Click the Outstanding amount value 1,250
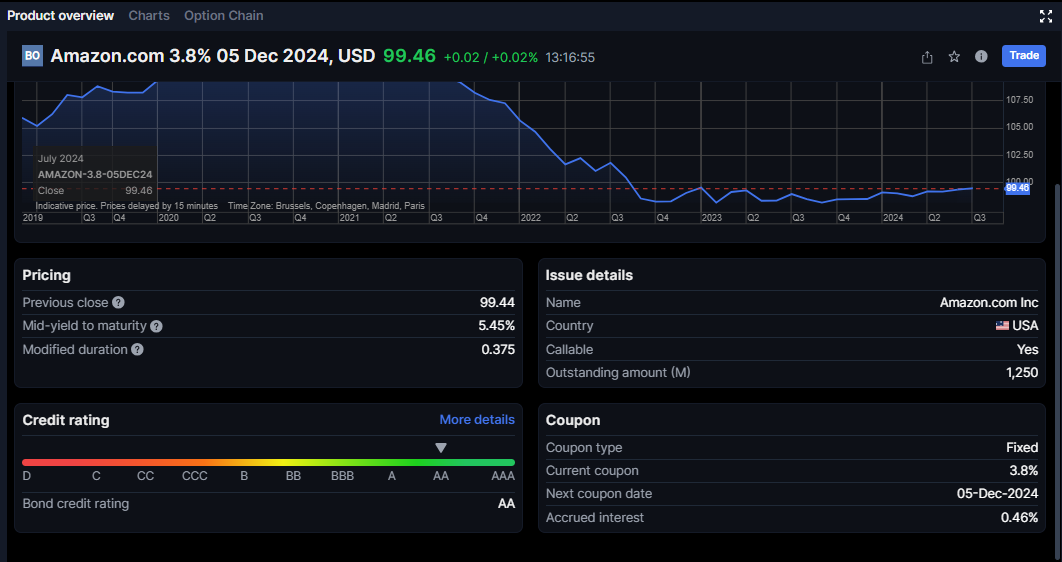Screen dimensions: 1062x562 pyautogui.click(x=1022, y=372)
